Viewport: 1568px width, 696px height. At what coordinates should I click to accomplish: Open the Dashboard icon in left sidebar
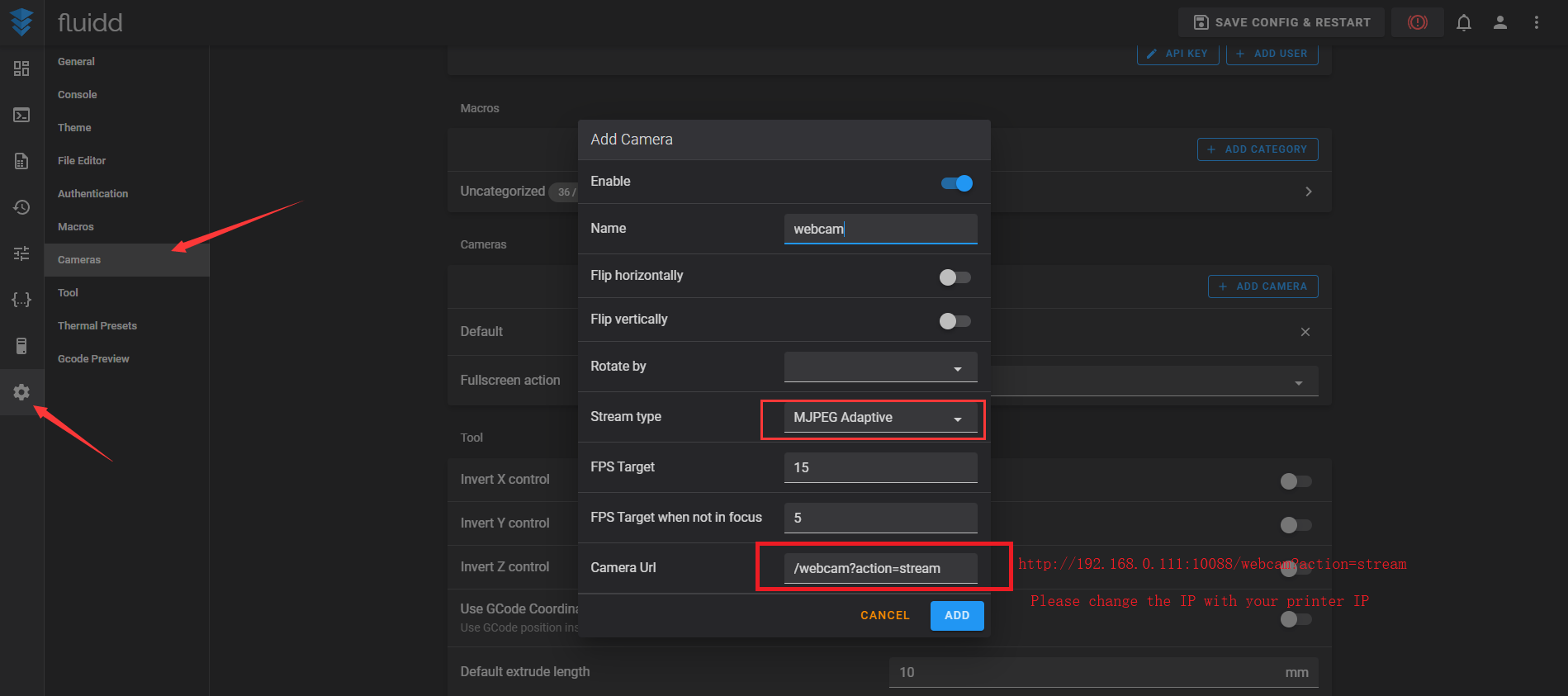click(21, 69)
